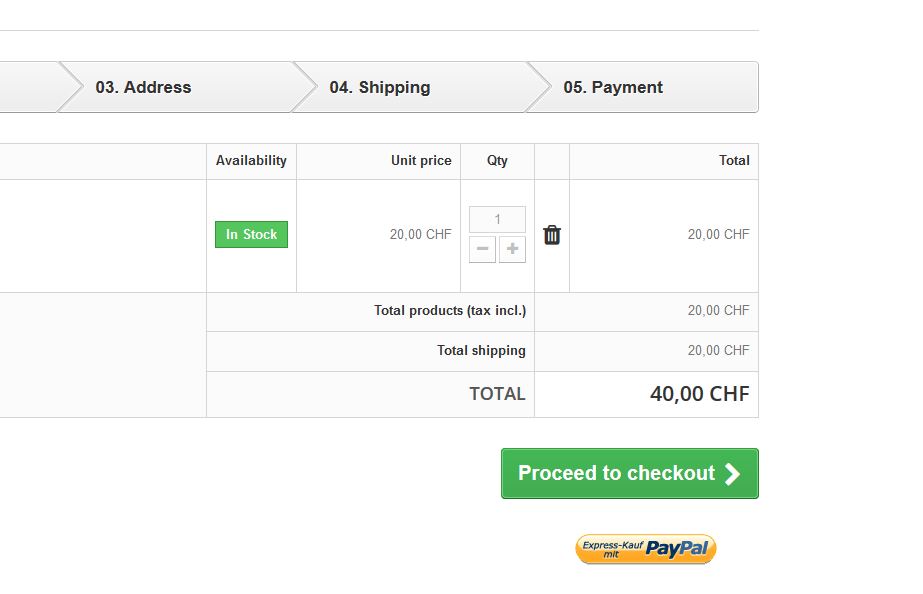923x594 pixels.
Task: Select the 05. Payment step
Action: 613,87
